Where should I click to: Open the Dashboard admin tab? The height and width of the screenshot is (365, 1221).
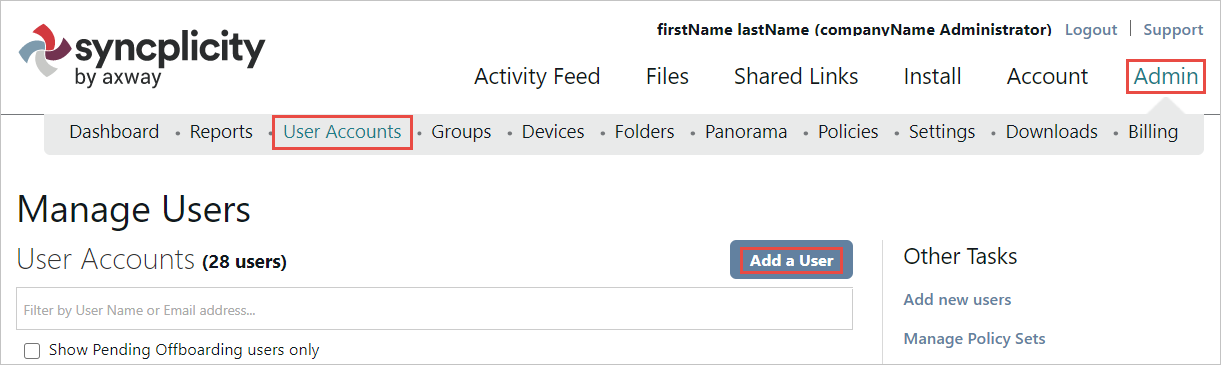[114, 132]
